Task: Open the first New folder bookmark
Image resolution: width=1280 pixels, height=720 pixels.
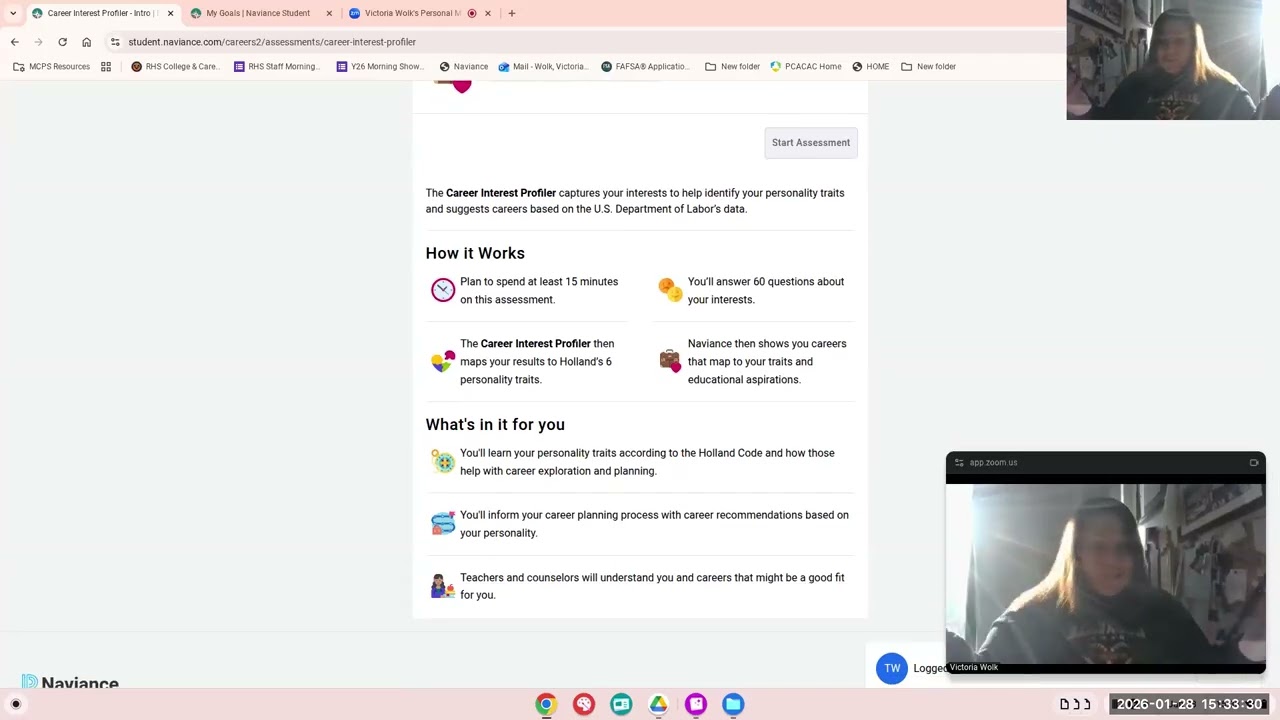Action: [732, 66]
